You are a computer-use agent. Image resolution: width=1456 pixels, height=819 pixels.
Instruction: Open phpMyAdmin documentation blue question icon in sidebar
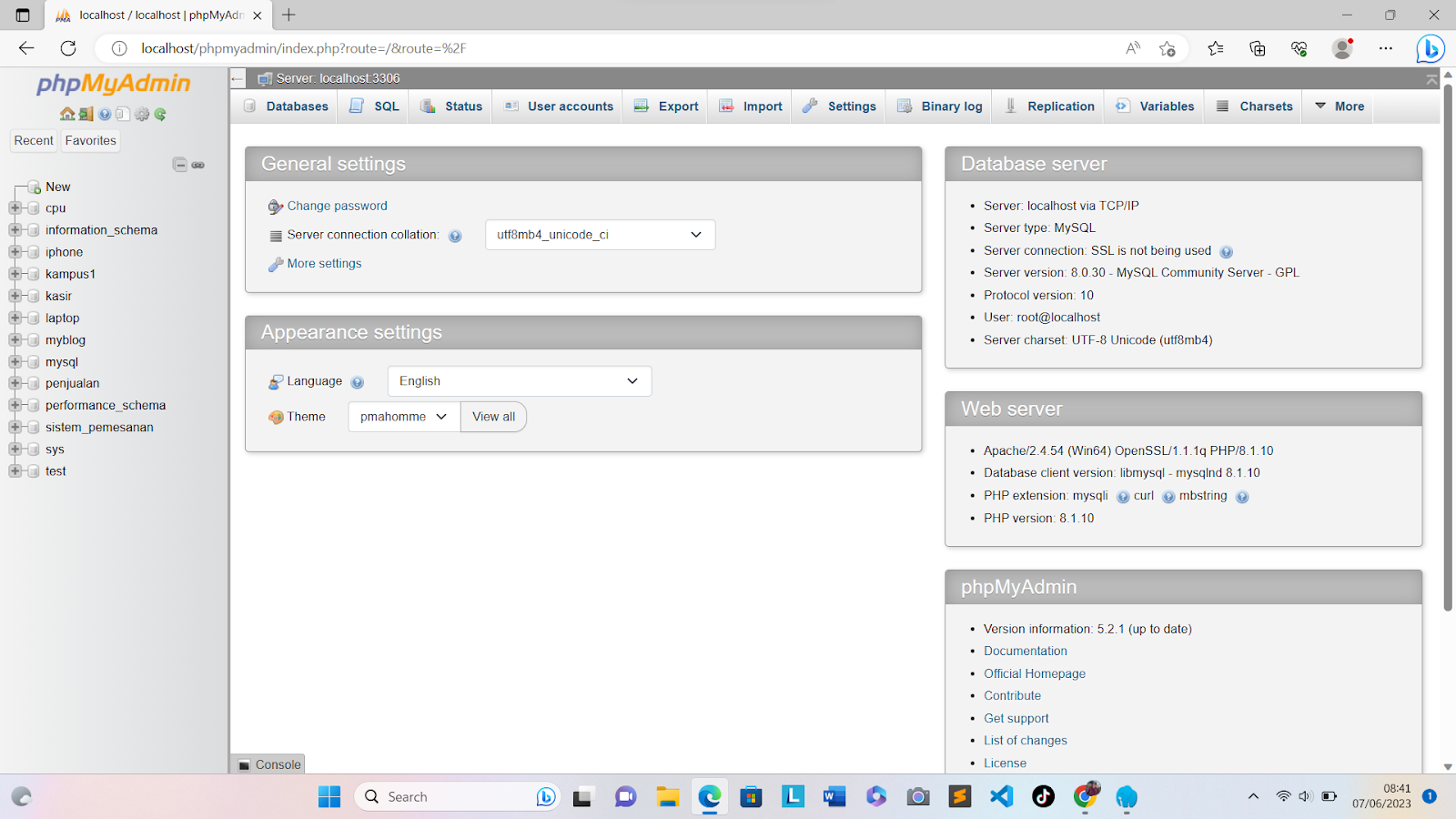[x=105, y=114]
